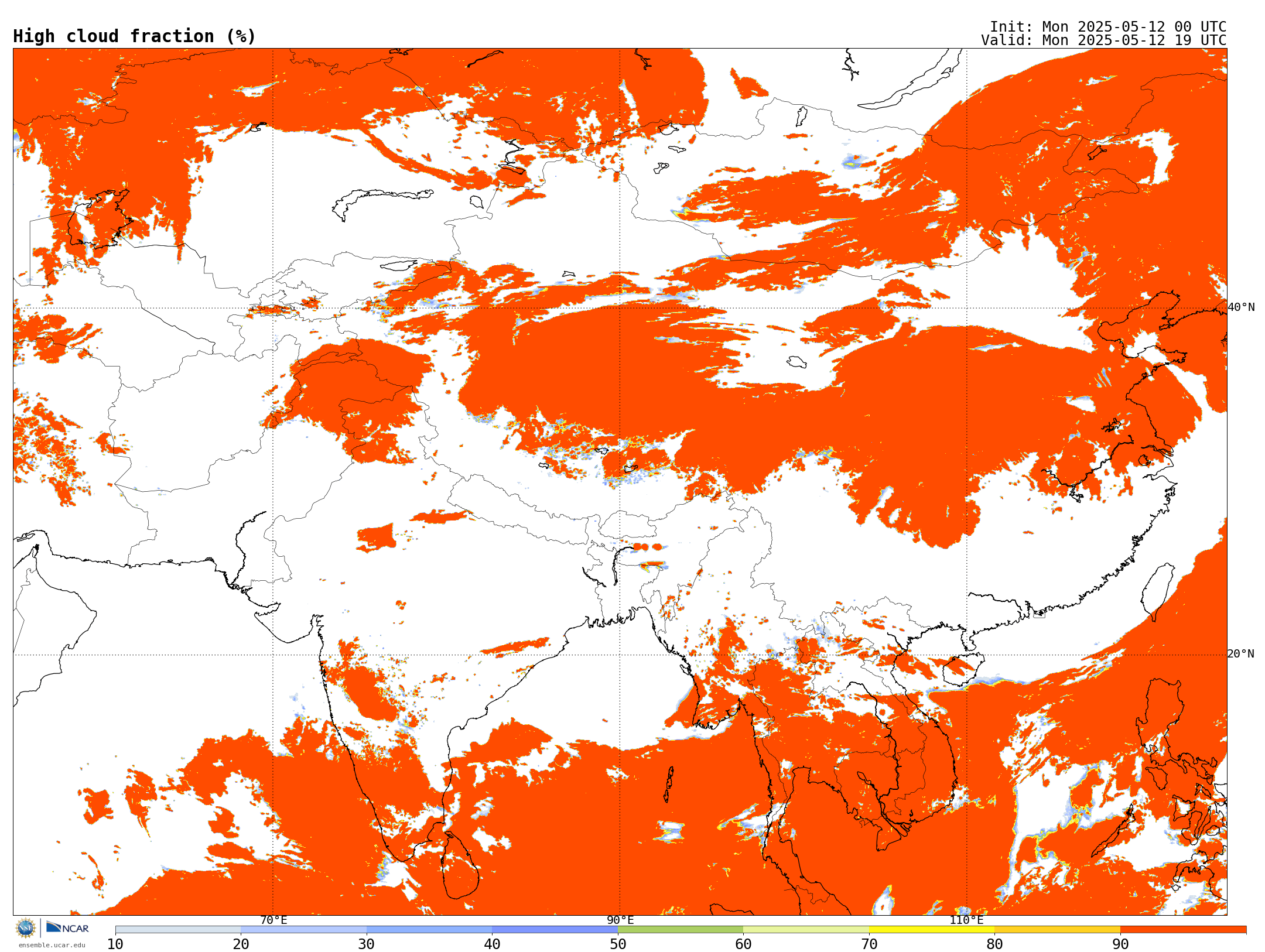Image resolution: width=1265 pixels, height=952 pixels.
Task: Click the NCAR logo
Action: [67, 928]
